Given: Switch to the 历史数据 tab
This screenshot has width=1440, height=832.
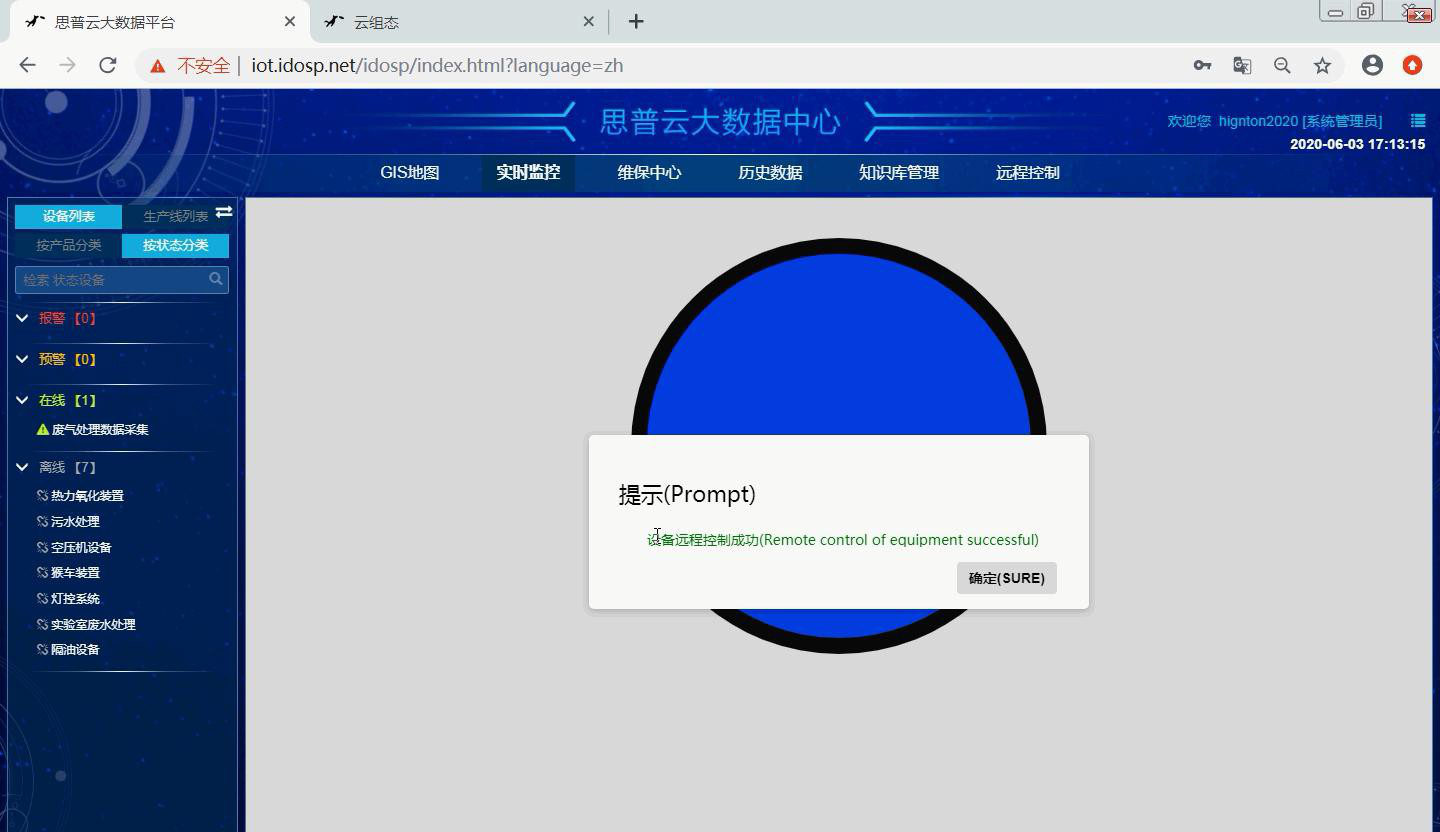Looking at the screenshot, I should tap(769, 172).
